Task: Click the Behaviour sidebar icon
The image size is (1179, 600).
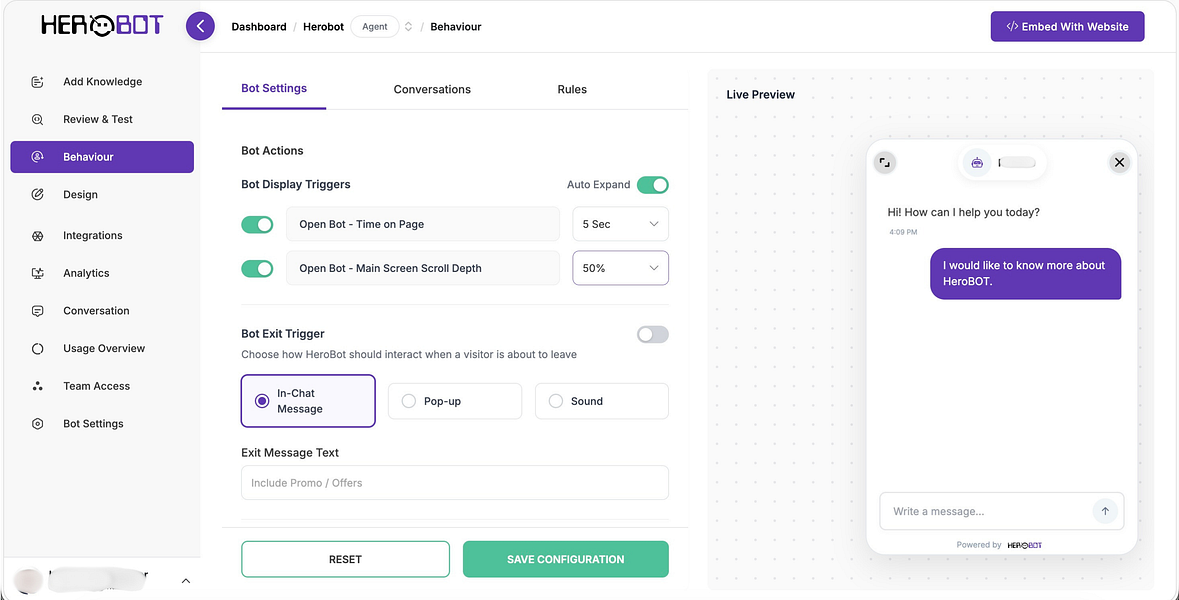Action: coord(38,157)
